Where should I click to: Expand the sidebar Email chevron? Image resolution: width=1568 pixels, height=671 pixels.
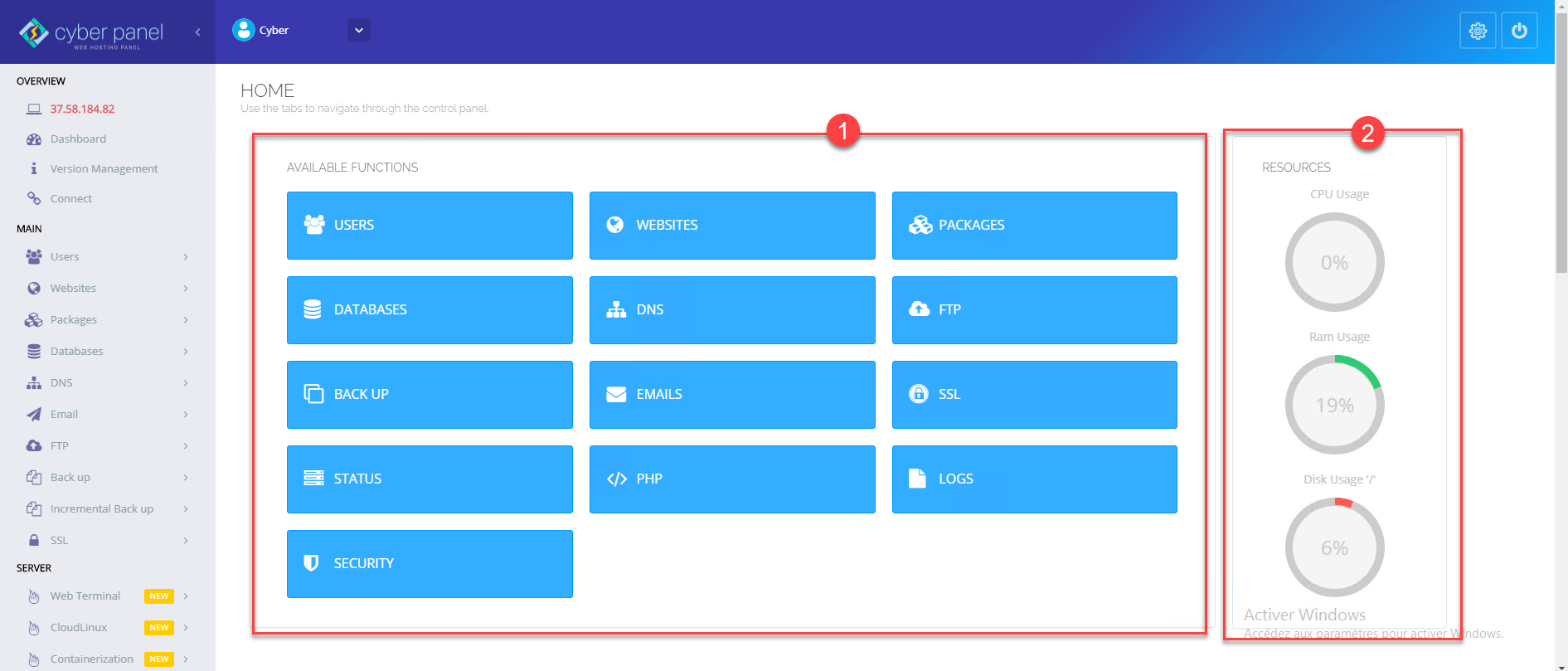[x=186, y=415]
